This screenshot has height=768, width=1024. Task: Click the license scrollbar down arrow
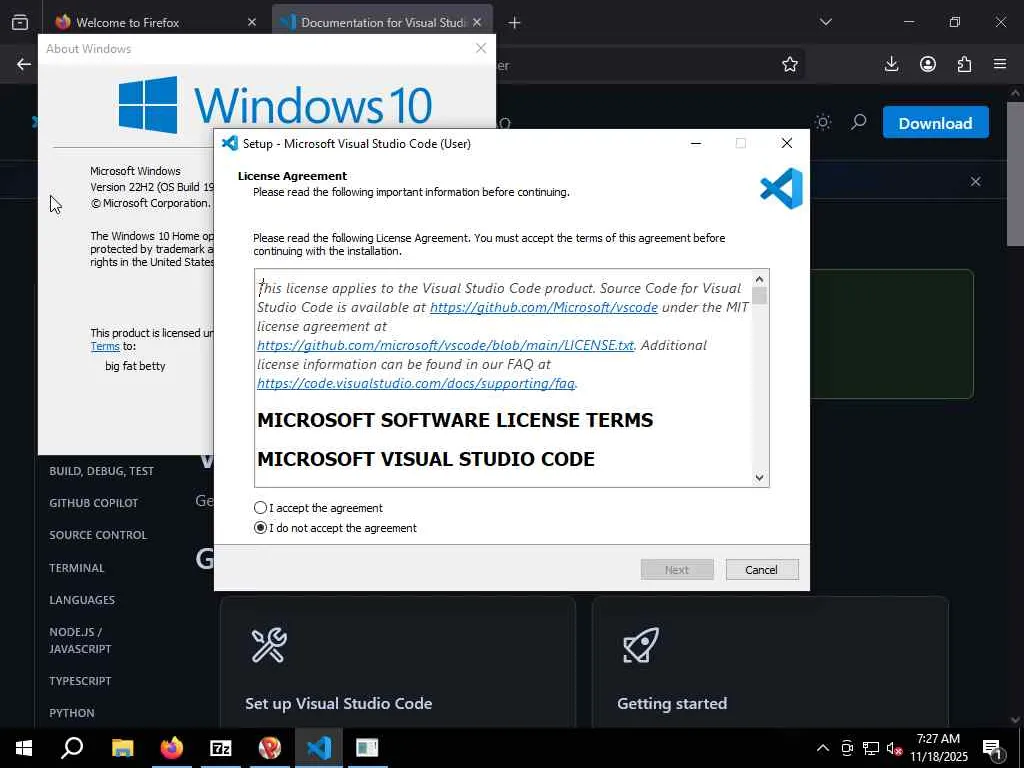point(759,477)
